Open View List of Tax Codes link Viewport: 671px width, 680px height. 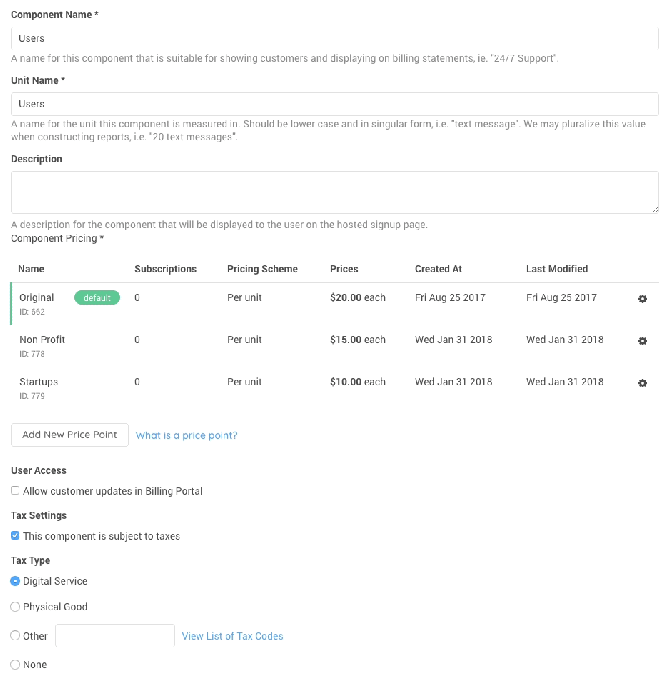pyautogui.click(x=232, y=636)
